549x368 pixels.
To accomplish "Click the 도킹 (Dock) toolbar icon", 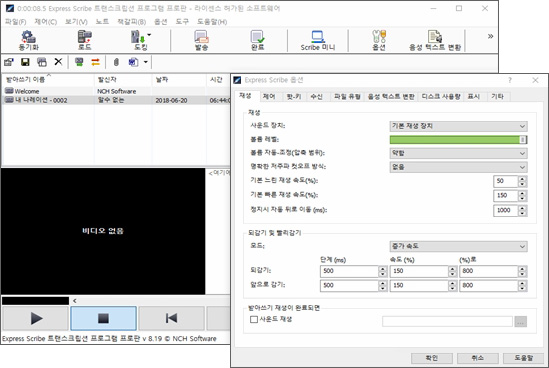I will (x=138, y=36).
